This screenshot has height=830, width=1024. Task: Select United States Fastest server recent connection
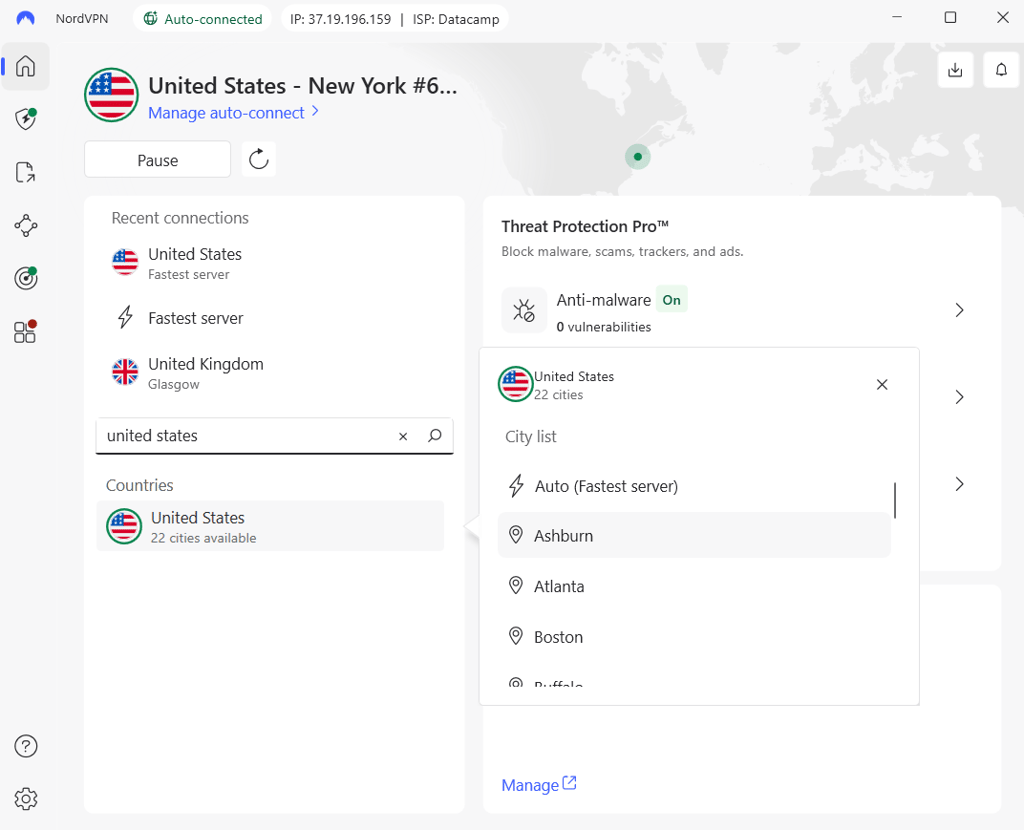[x=274, y=264]
